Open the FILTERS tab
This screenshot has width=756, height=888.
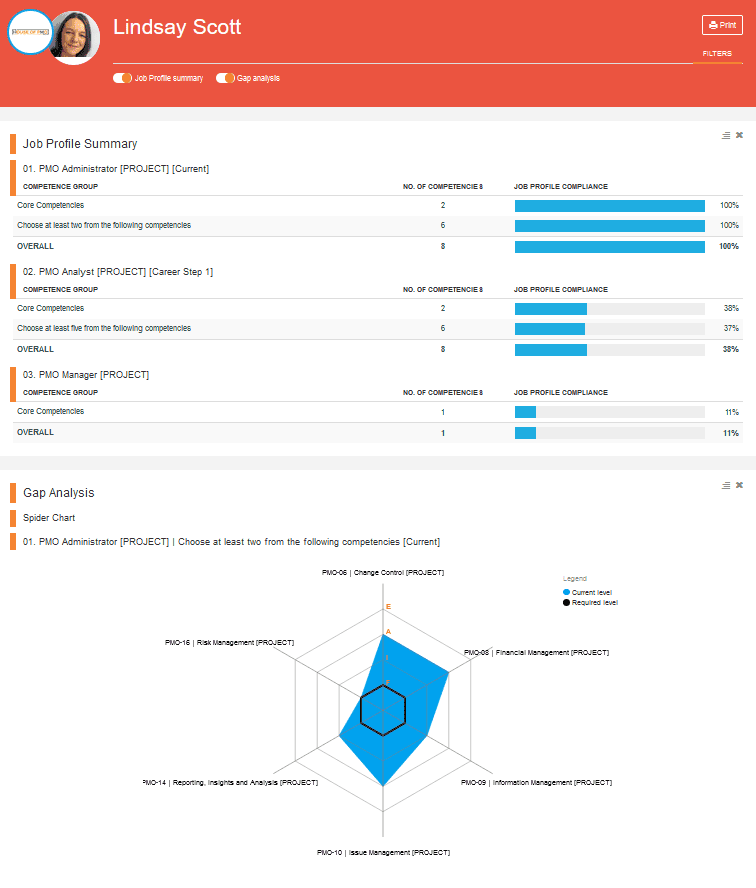[x=717, y=54]
